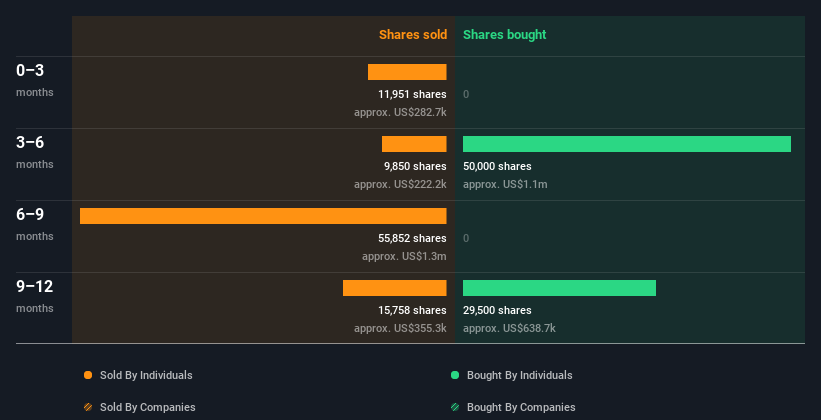Viewport: 821px width, 420px height.
Task: Click the zero bought value in 0–3 months
Action: coord(466,94)
